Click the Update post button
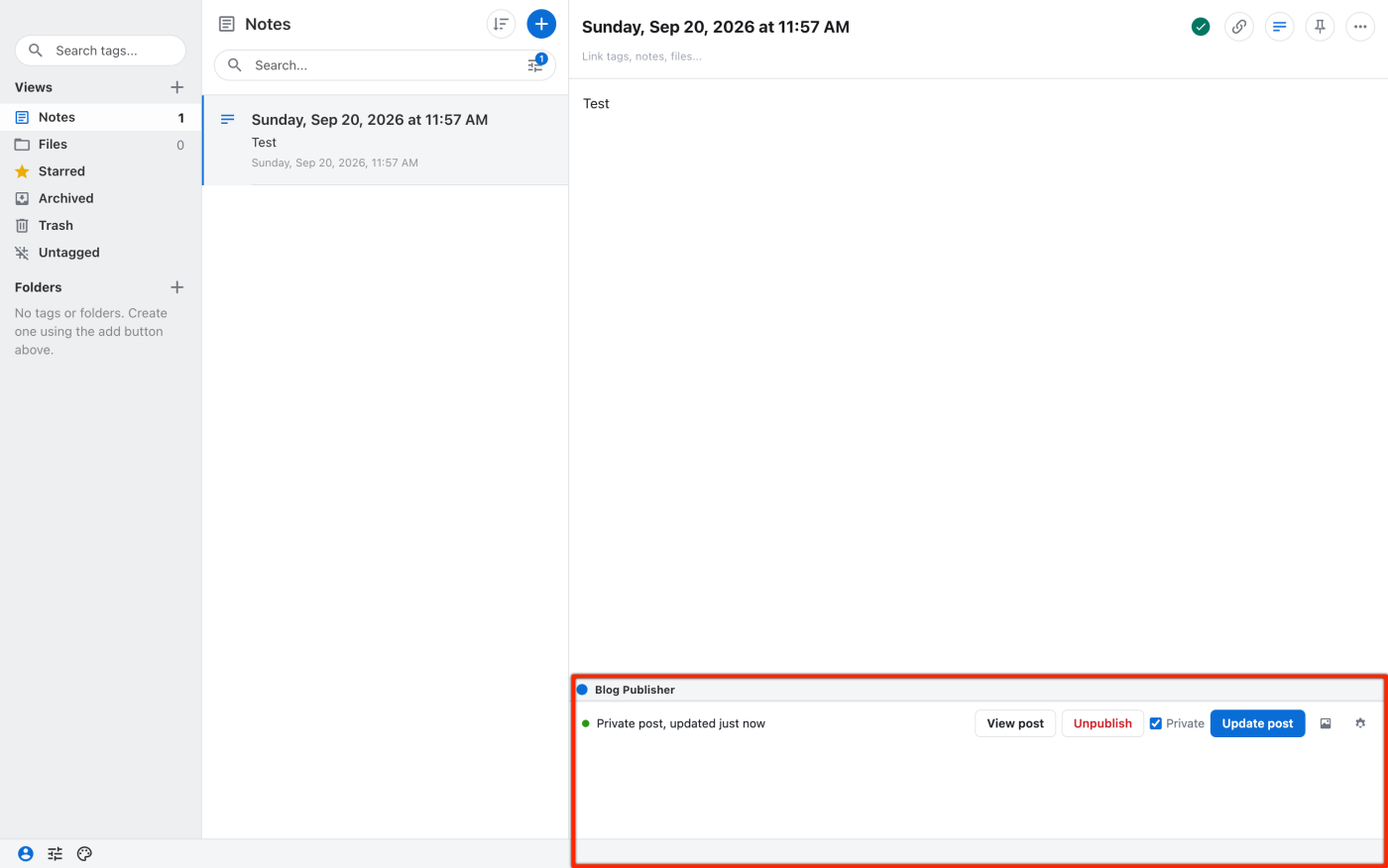Image resolution: width=1388 pixels, height=868 pixels. click(x=1257, y=723)
